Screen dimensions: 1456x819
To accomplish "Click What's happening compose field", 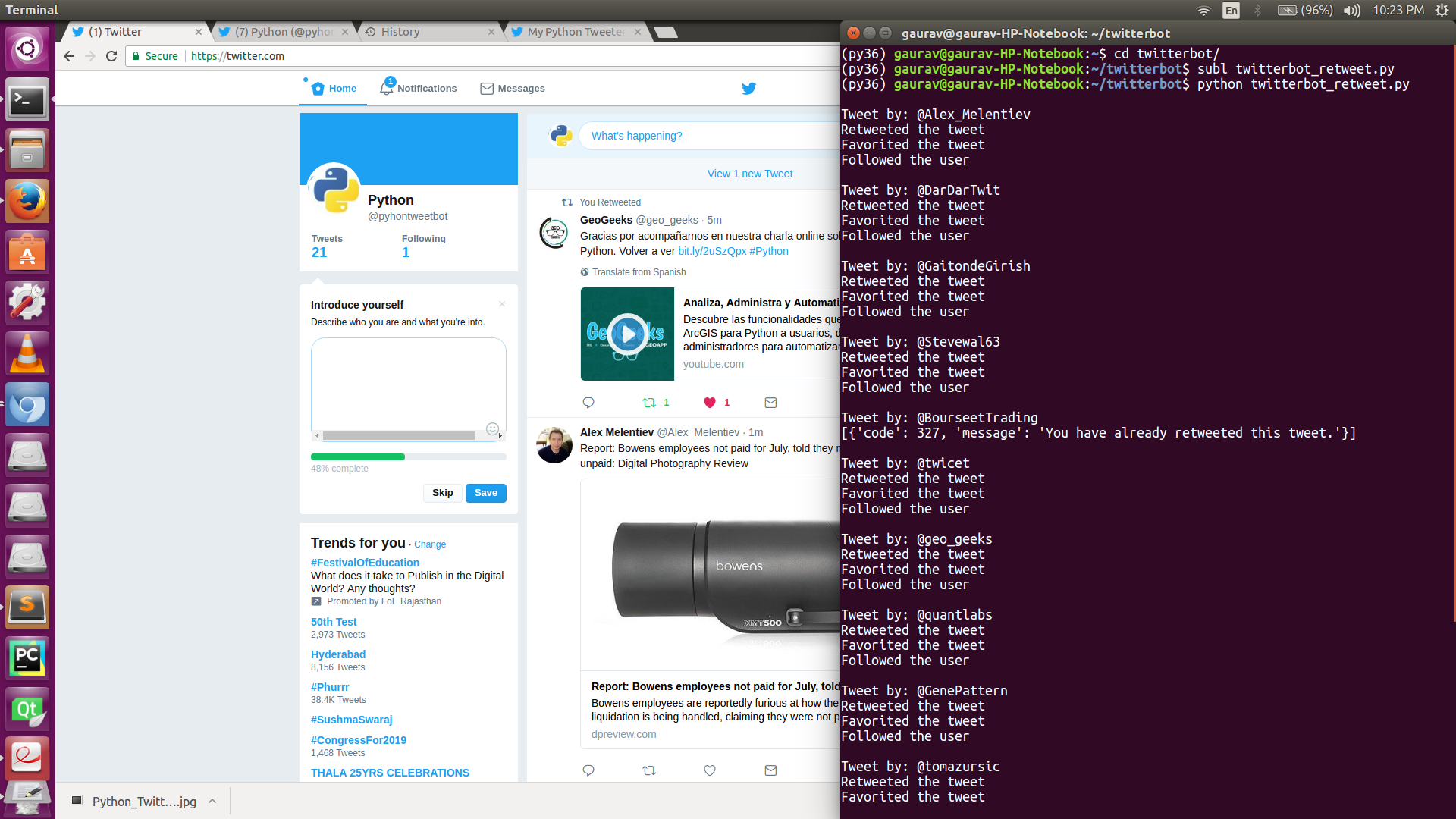I will tap(708, 136).
